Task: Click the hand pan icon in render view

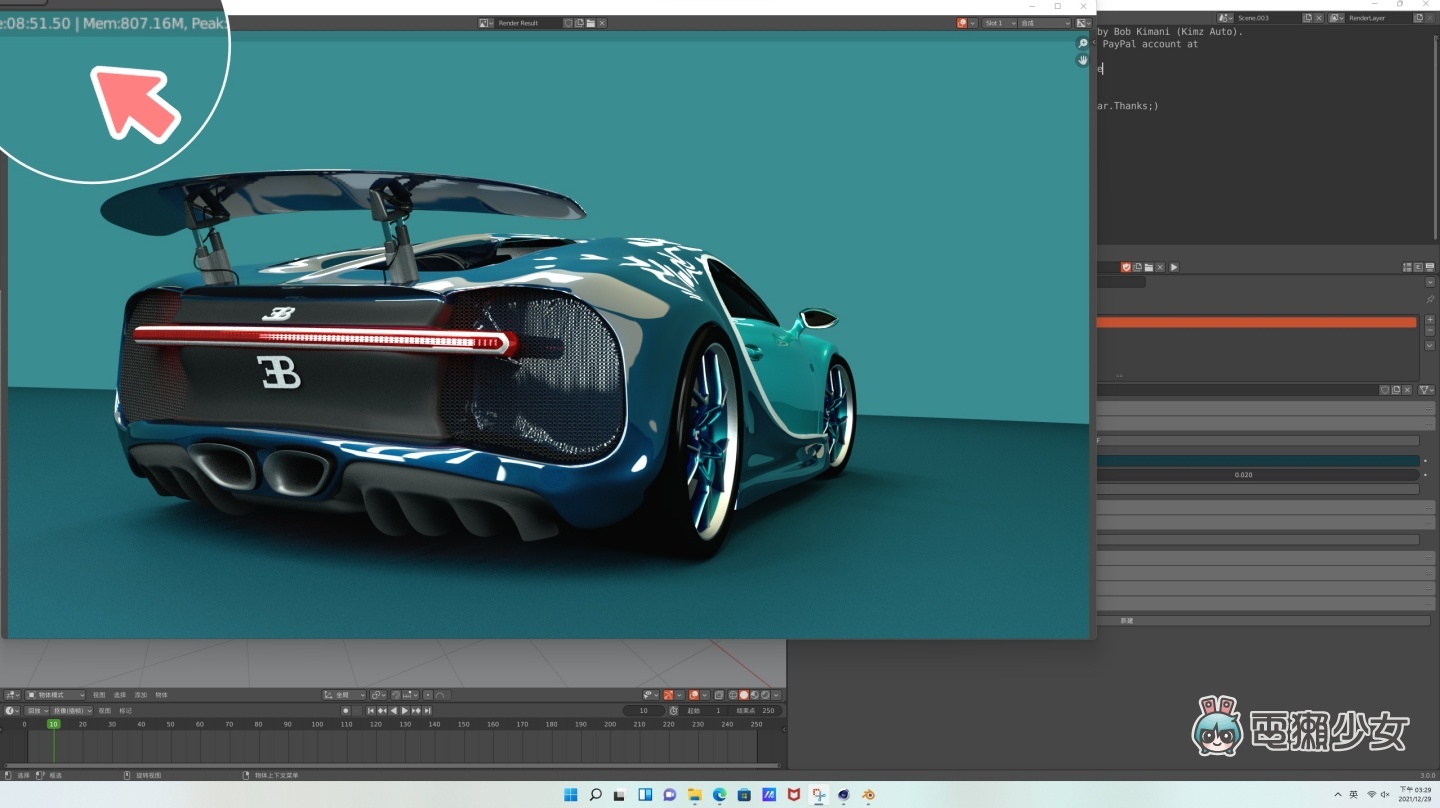Action: pos(1082,60)
